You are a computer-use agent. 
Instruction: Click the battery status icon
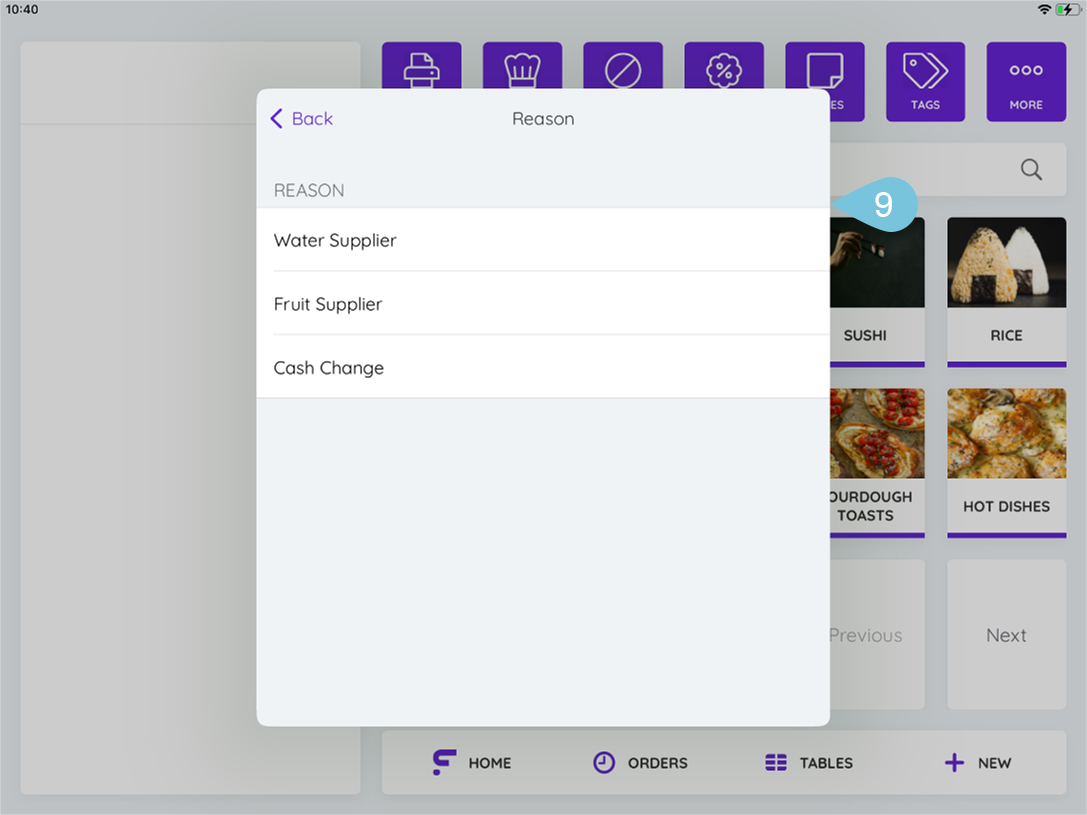pos(1067,9)
